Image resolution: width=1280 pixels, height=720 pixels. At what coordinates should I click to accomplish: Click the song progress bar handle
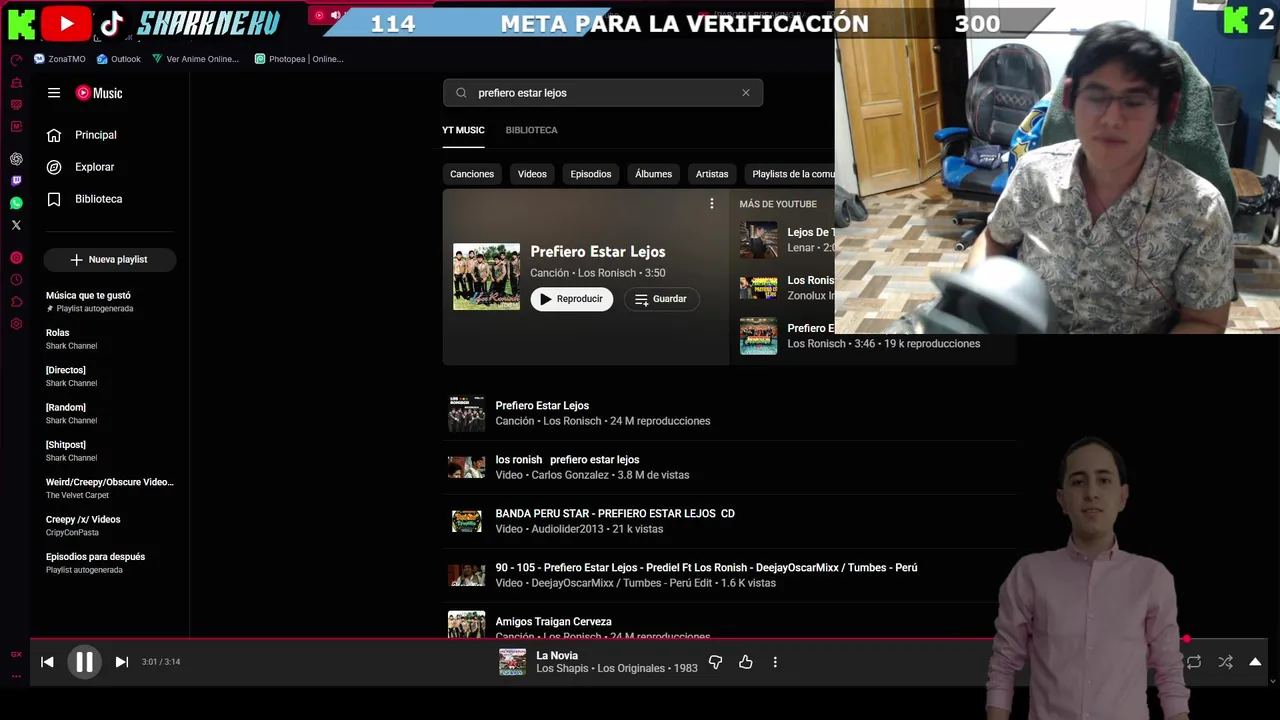pyautogui.click(x=1186, y=639)
